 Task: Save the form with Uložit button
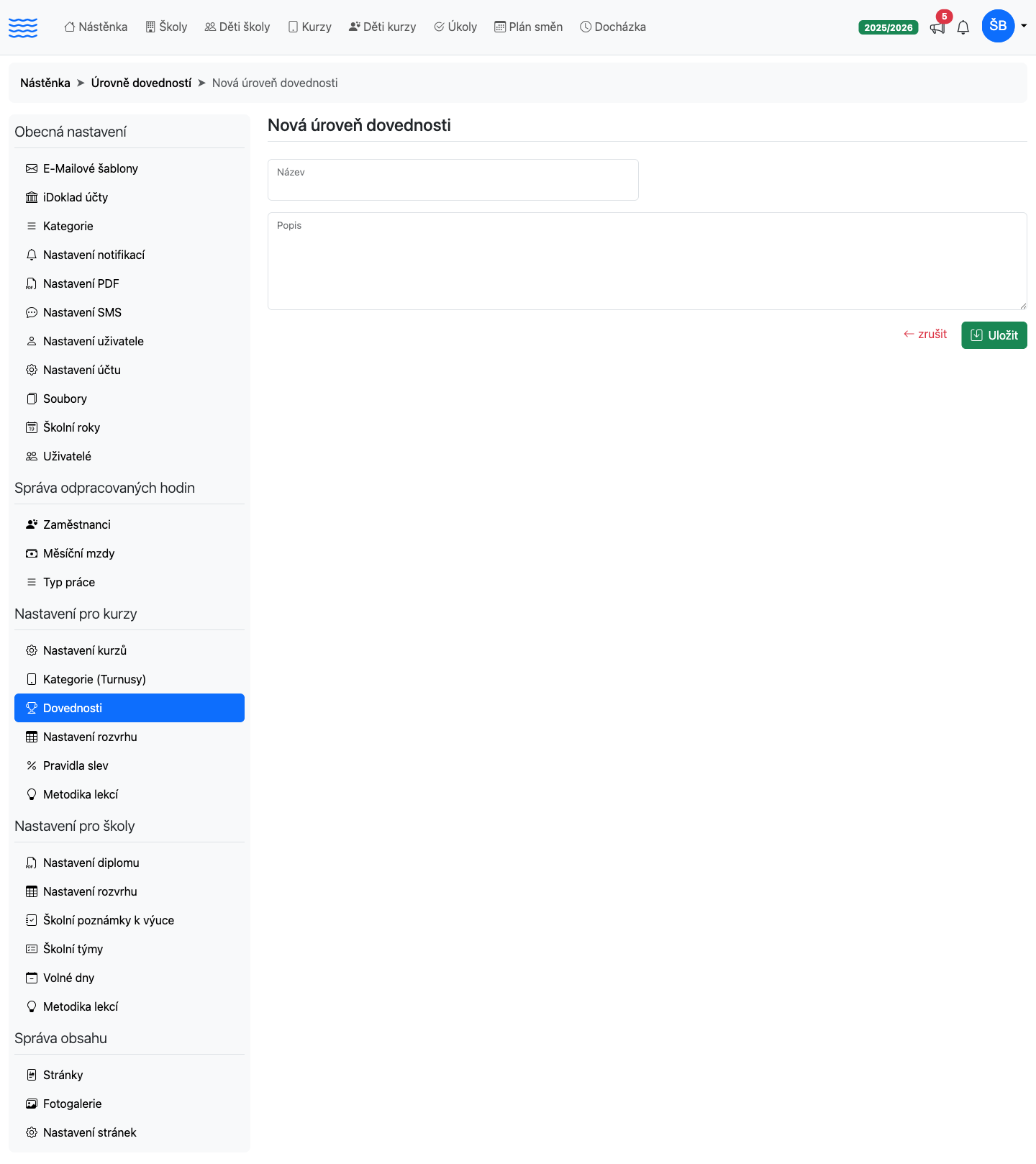(x=994, y=335)
